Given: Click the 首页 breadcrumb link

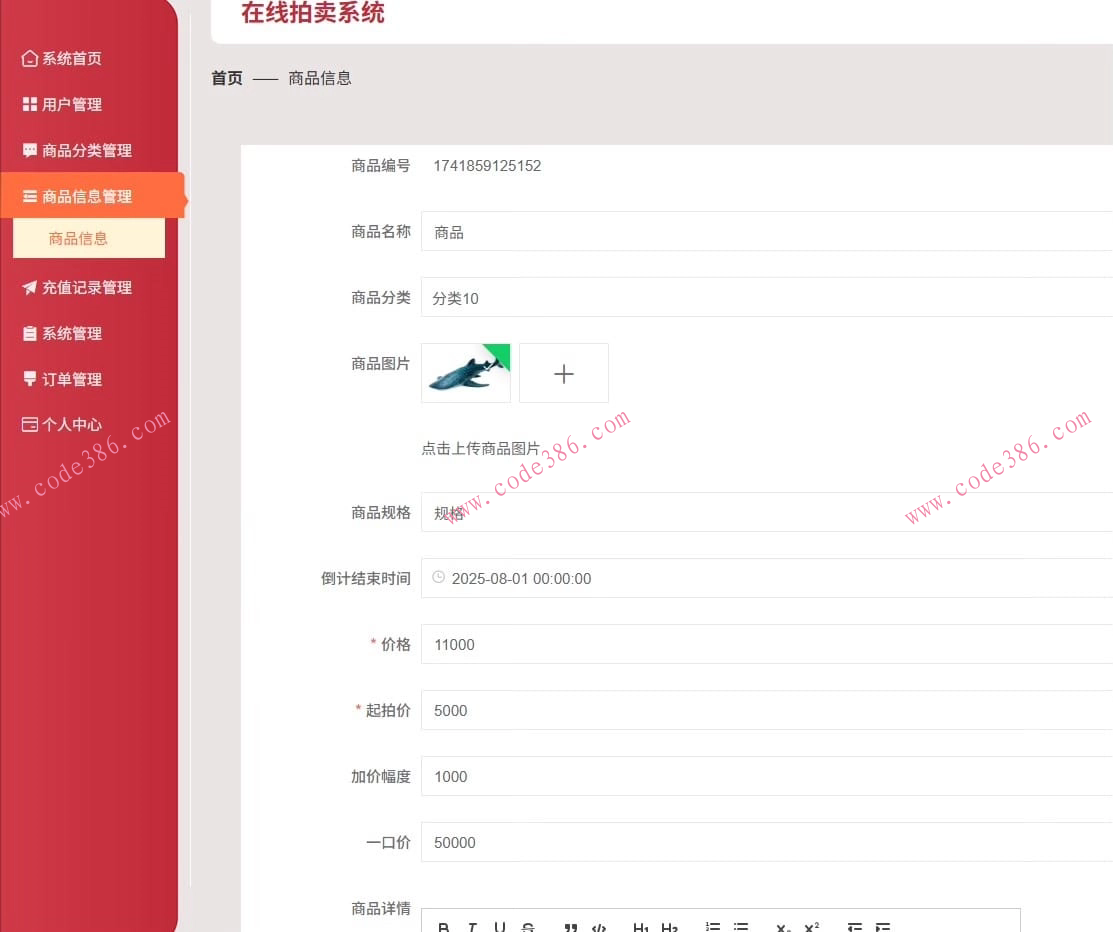Looking at the screenshot, I should coord(226,78).
